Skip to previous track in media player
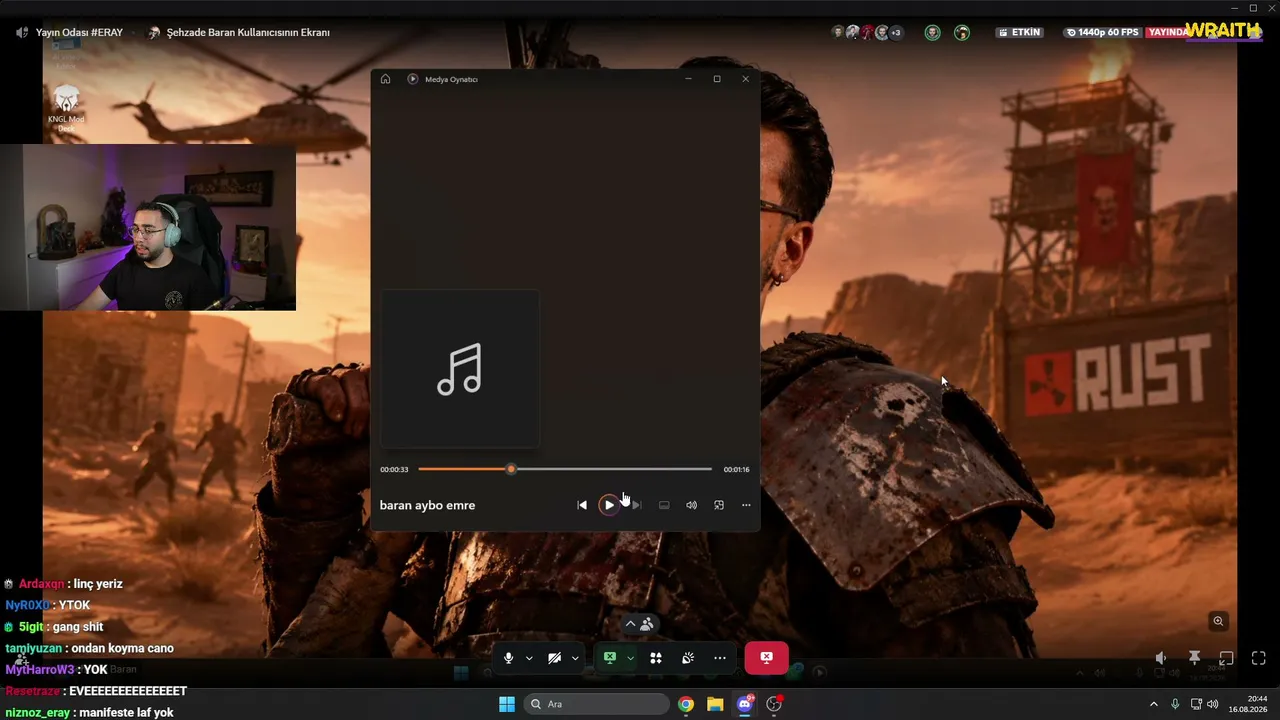The height and width of the screenshot is (720, 1280). (x=582, y=505)
